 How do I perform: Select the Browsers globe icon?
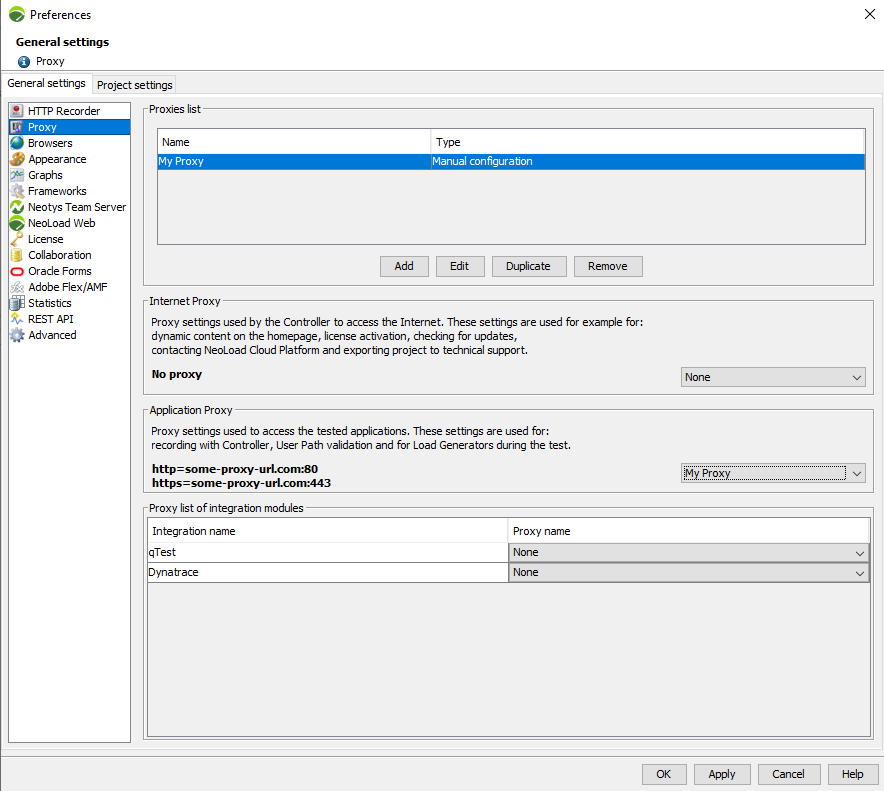tap(17, 143)
